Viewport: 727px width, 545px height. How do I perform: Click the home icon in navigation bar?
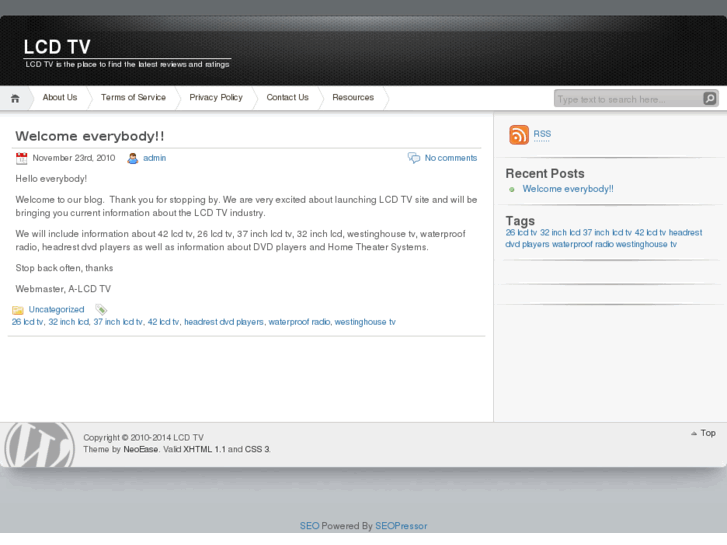pyautogui.click(x=15, y=98)
